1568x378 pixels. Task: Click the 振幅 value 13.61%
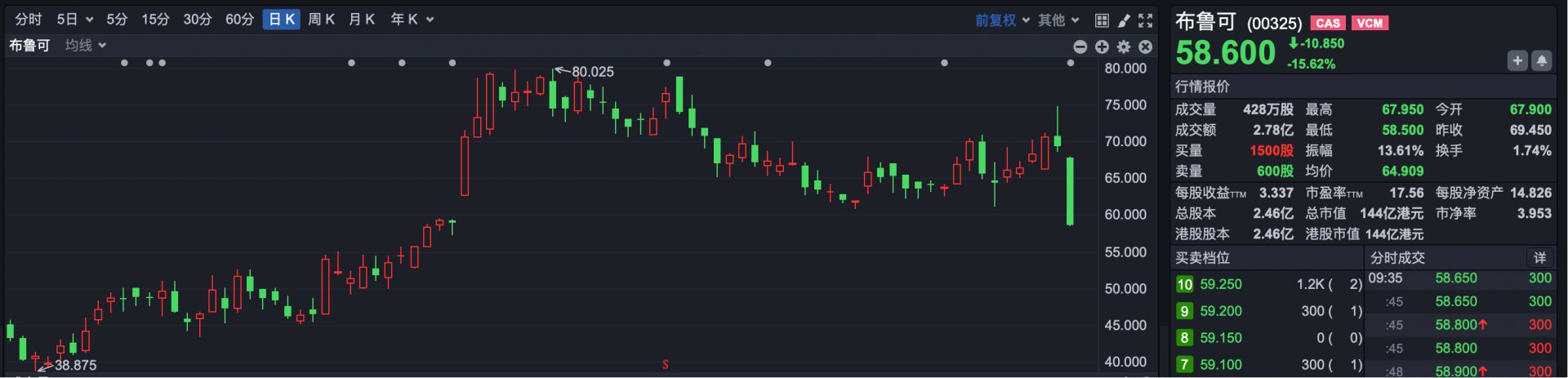(x=1401, y=151)
